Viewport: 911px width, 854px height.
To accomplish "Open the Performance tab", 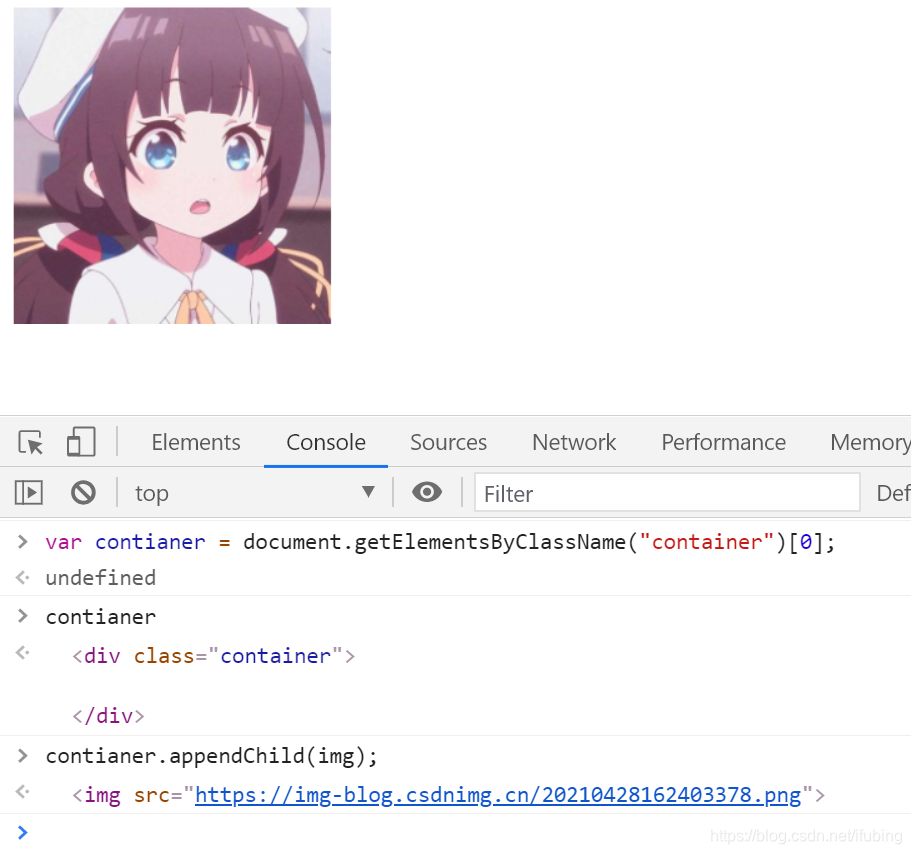I will click(x=723, y=443).
